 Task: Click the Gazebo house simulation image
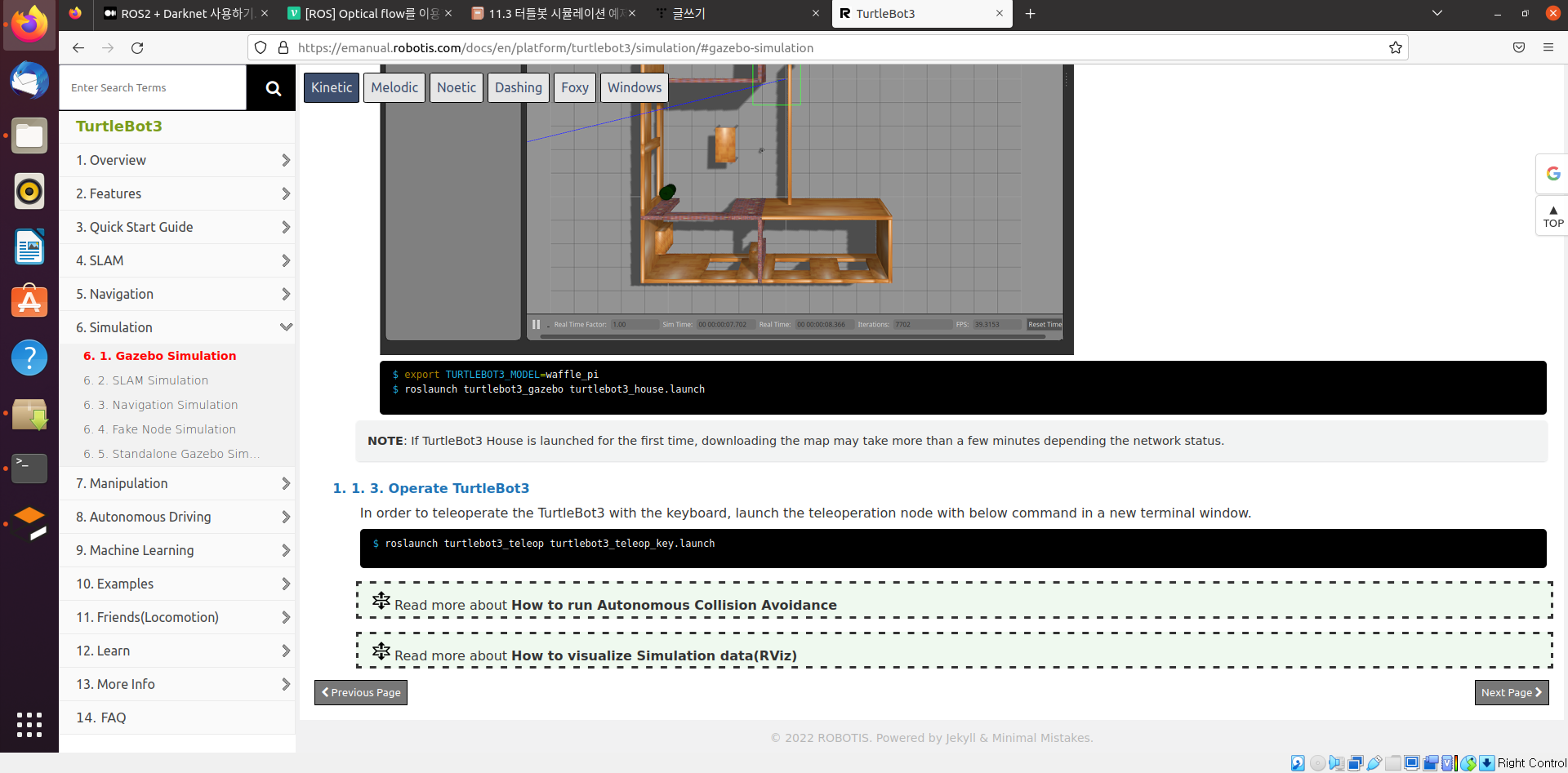(727, 210)
